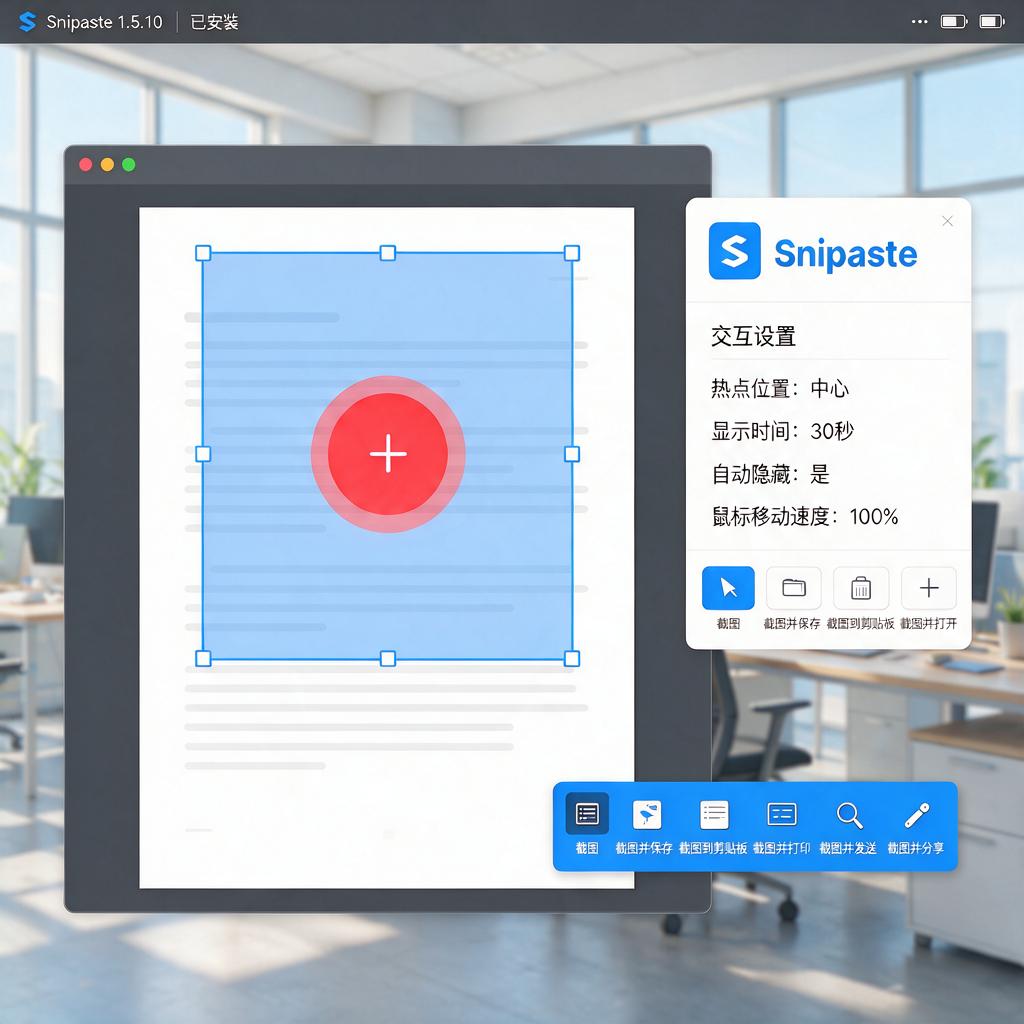Screen dimensions: 1024x1024
Task: Click the selection's left-middle edge handle
Action: coord(203,454)
